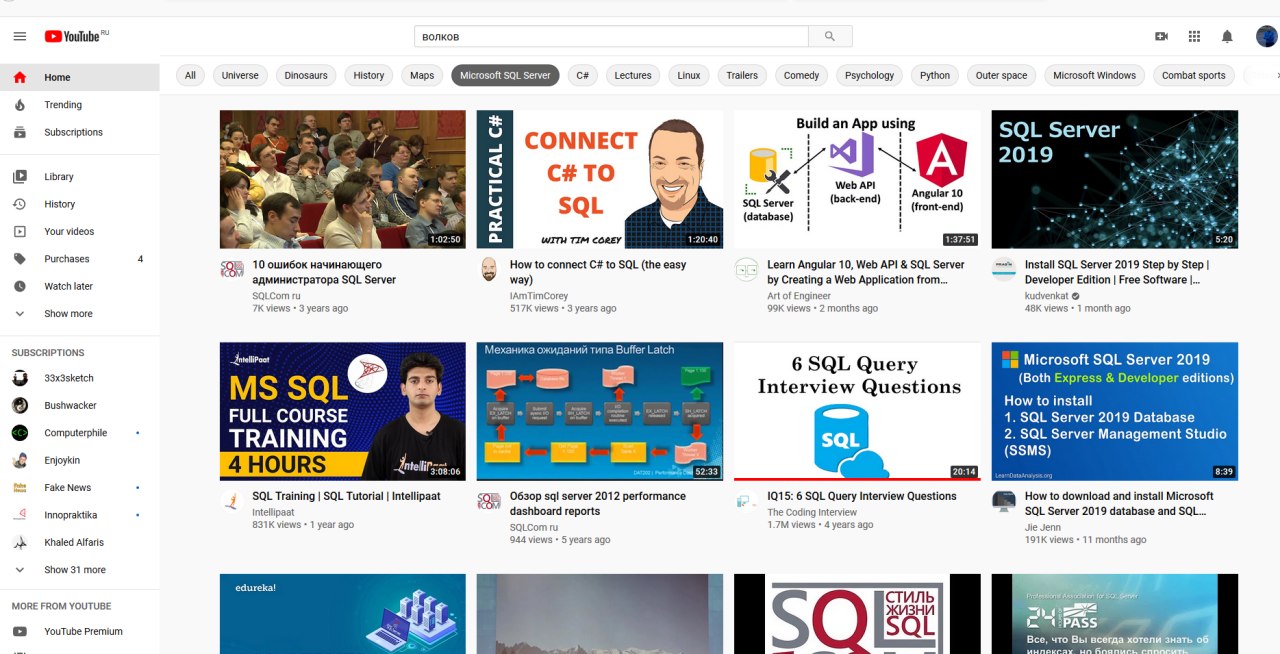Viewport: 1280px width, 654px height.
Task: Select the C# filter chip
Action: (583, 75)
